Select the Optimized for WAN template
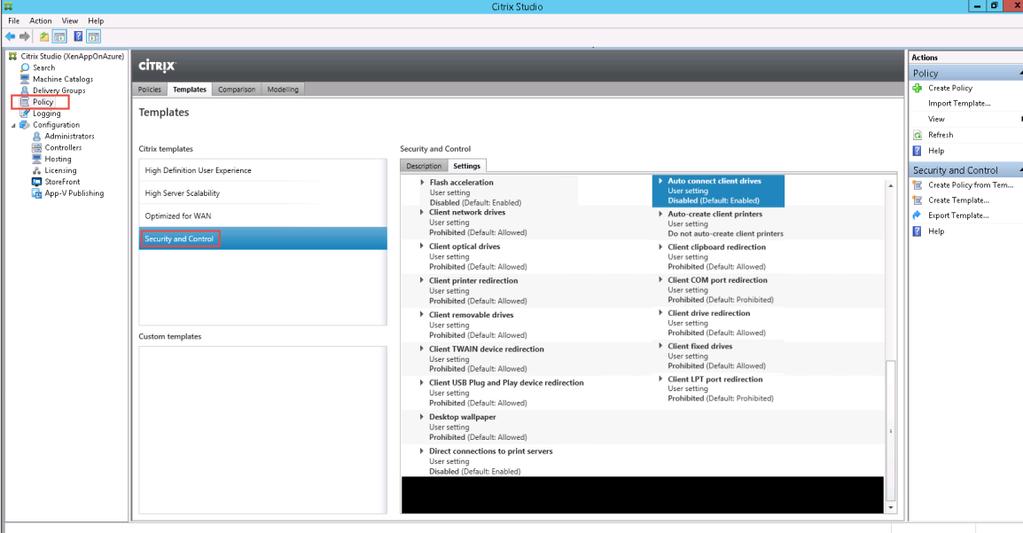The height and width of the screenshot is (533, 1023). coord(263,216)
